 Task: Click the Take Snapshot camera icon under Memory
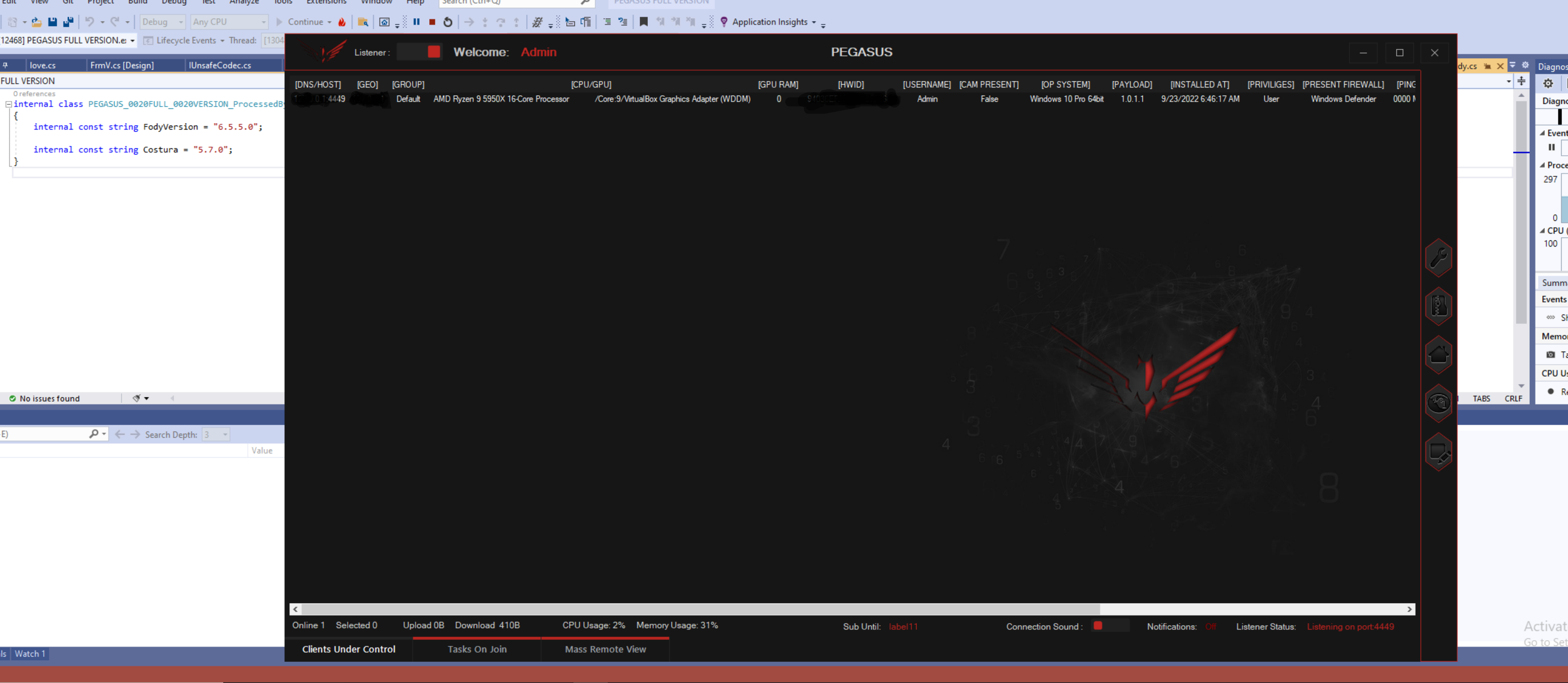click(1550, 354)
